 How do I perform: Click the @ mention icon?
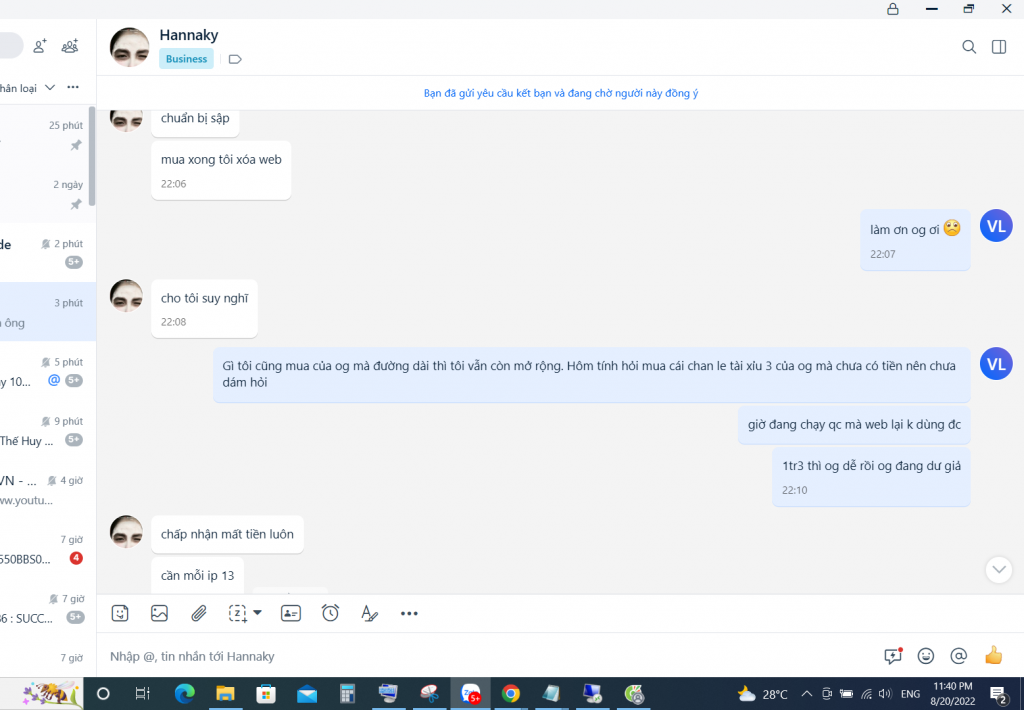coord(958,656)
